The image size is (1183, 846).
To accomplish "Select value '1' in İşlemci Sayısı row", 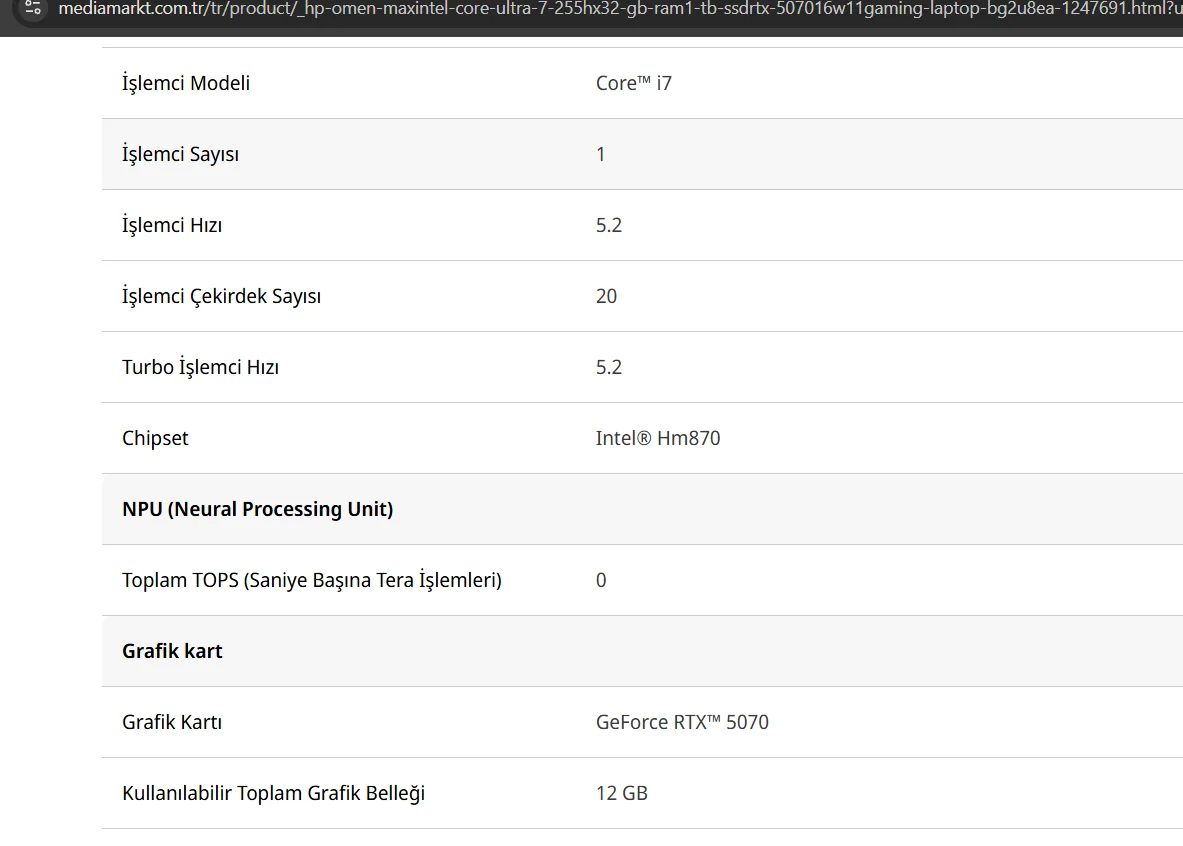I will (x=601, y=154).
